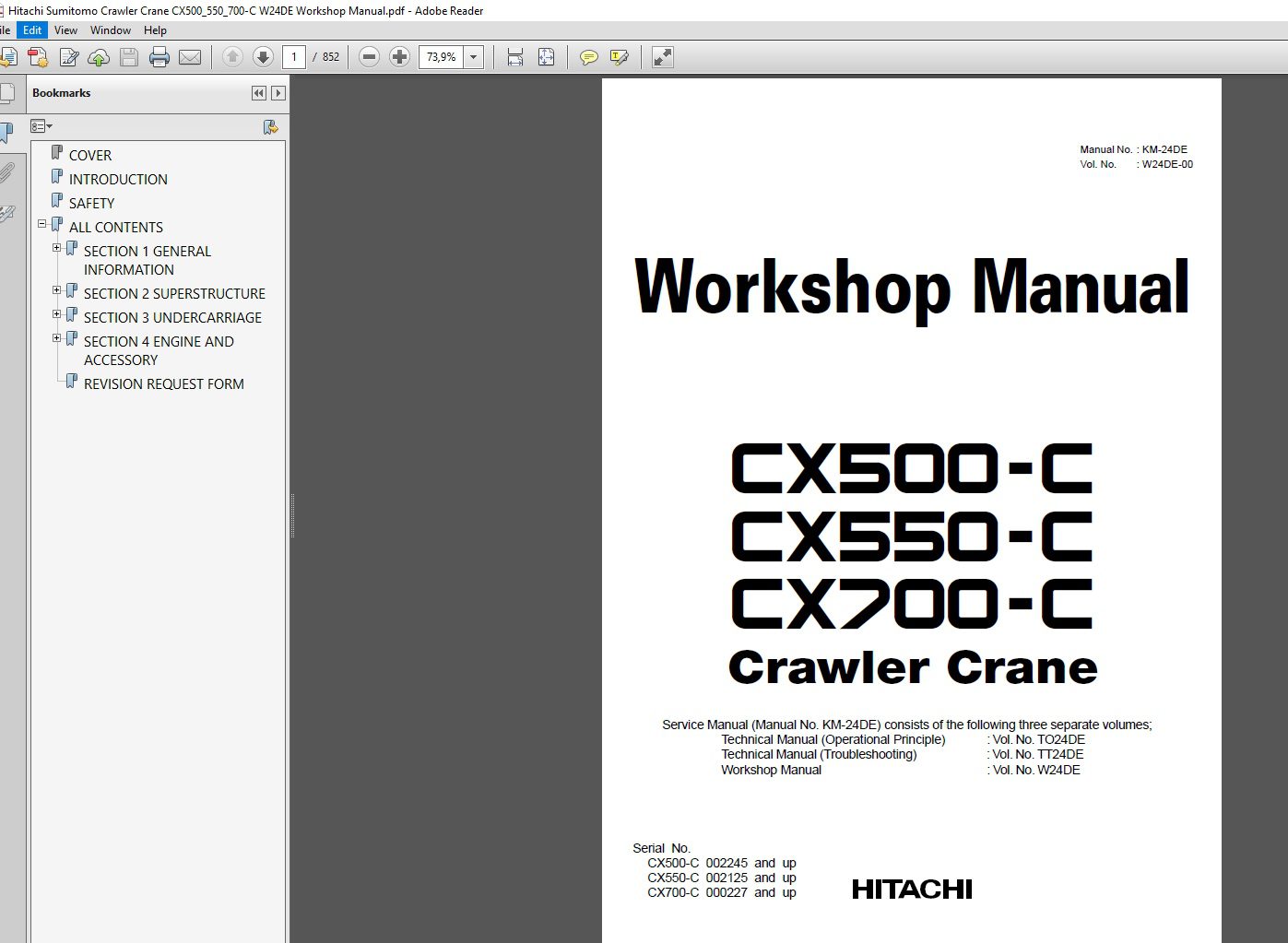
Task: Click inside the page number field
Action: point(295,57)
